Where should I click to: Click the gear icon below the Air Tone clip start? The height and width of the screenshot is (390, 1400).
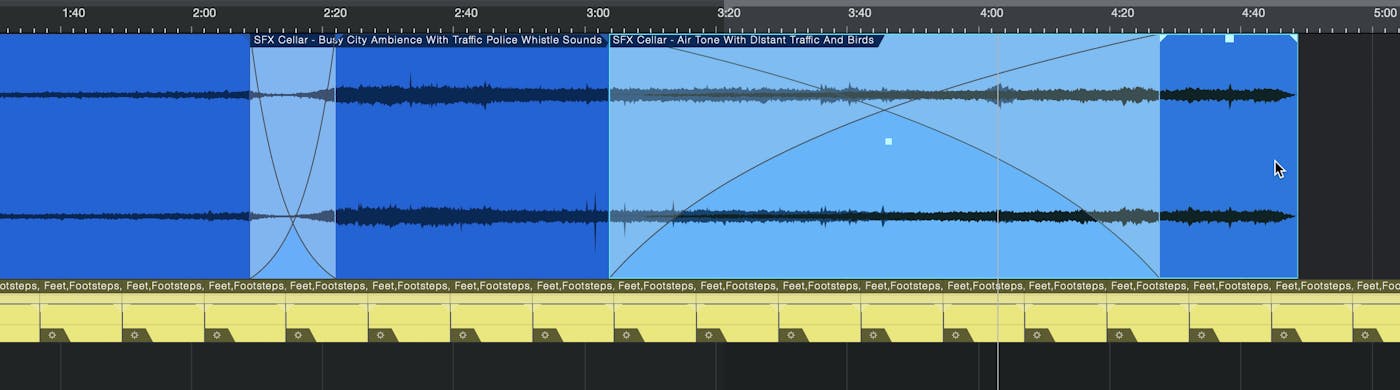pos(626,335)
